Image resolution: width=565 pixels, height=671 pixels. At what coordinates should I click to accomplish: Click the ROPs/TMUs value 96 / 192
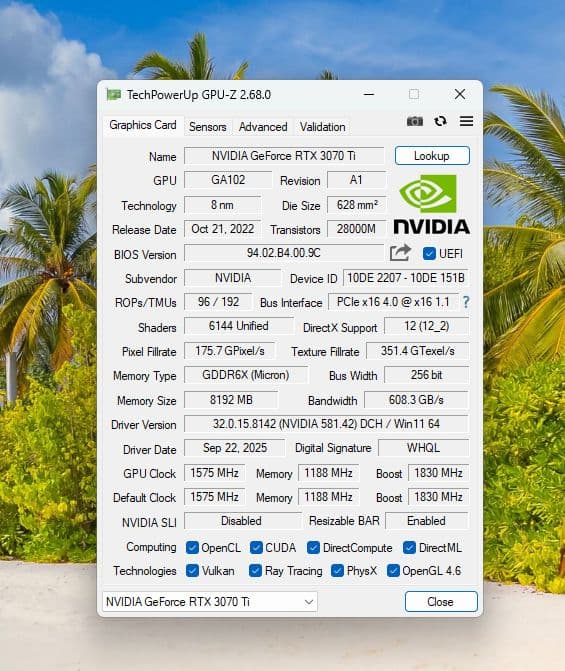point(218,302)
